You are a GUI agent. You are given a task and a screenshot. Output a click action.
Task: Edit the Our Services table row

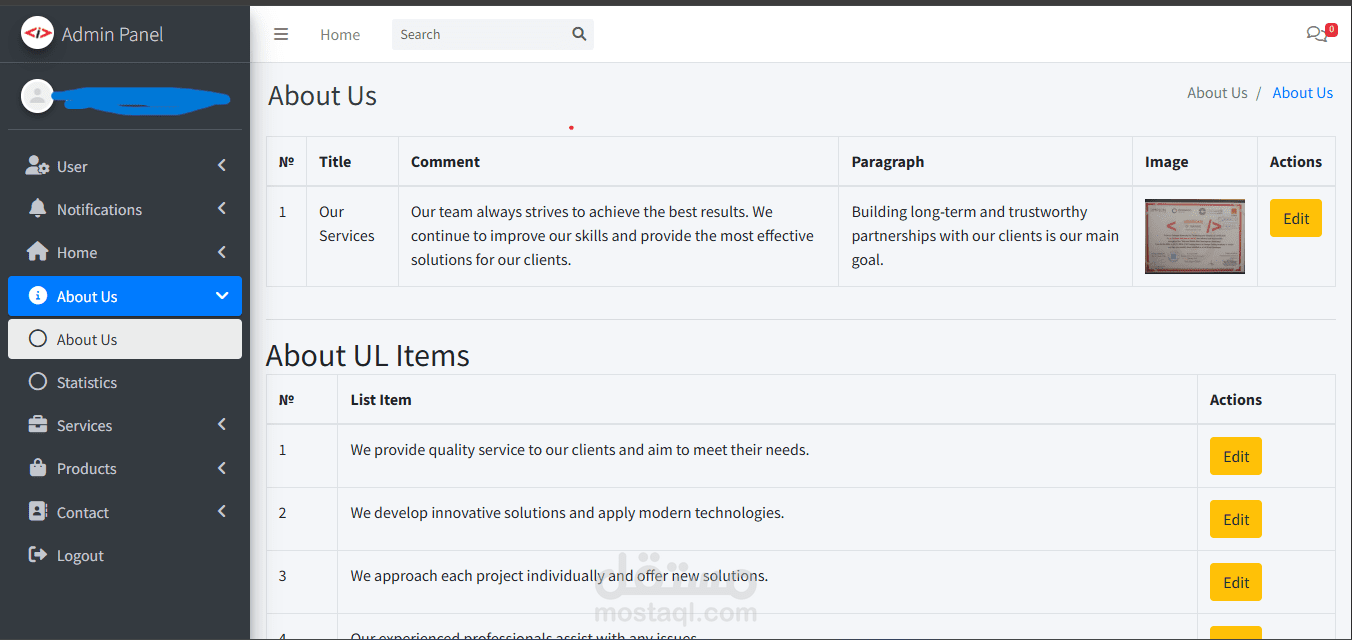[x=1295, y=219]
